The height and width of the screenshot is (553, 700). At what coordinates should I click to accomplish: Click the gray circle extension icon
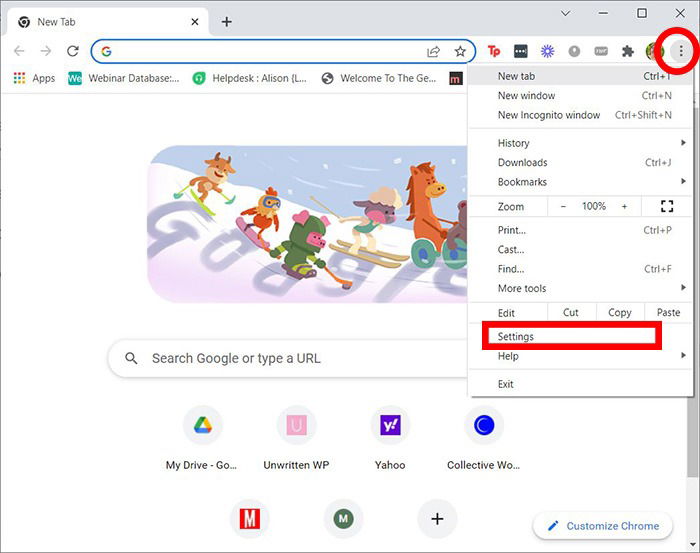point(574,51)
